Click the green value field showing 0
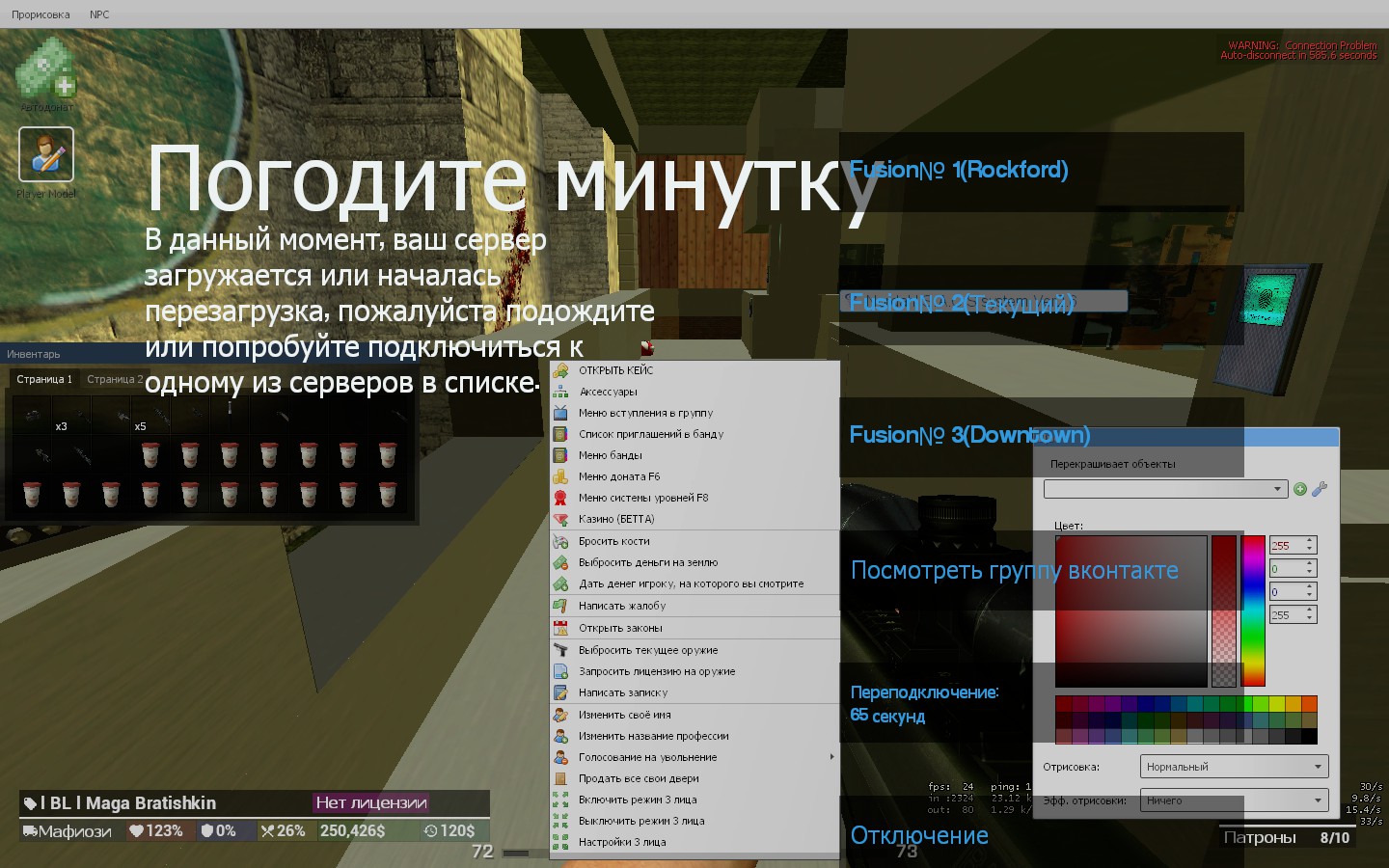The width and height of the screenshot is (1389, 868). click(1294, 568)
